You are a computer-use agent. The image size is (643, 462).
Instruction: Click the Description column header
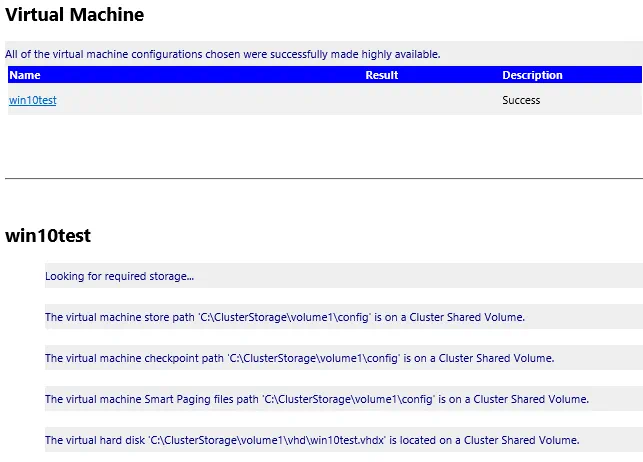[532, 75]
